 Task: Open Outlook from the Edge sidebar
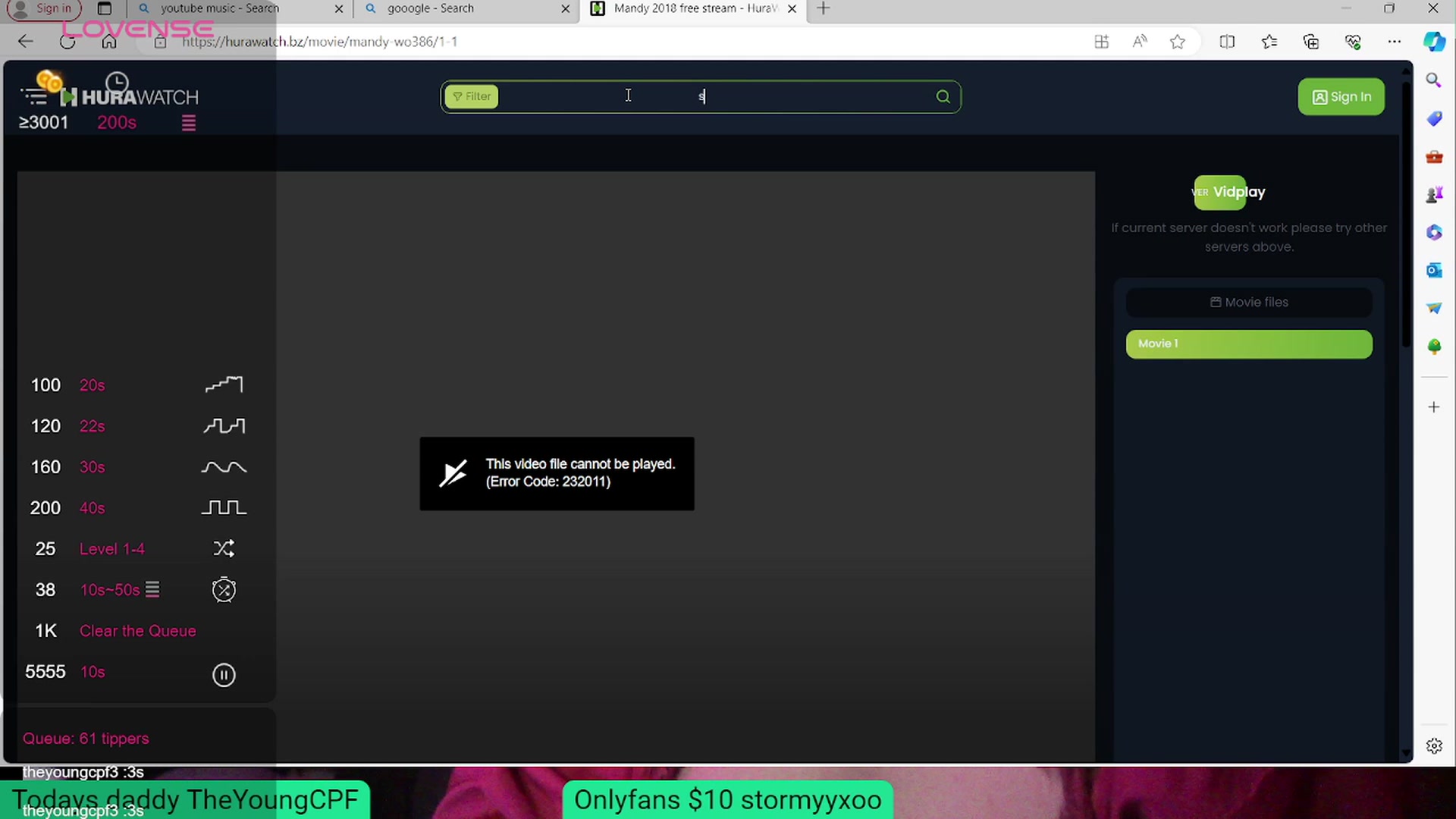pyautogui.click(x=1433, y=270)
